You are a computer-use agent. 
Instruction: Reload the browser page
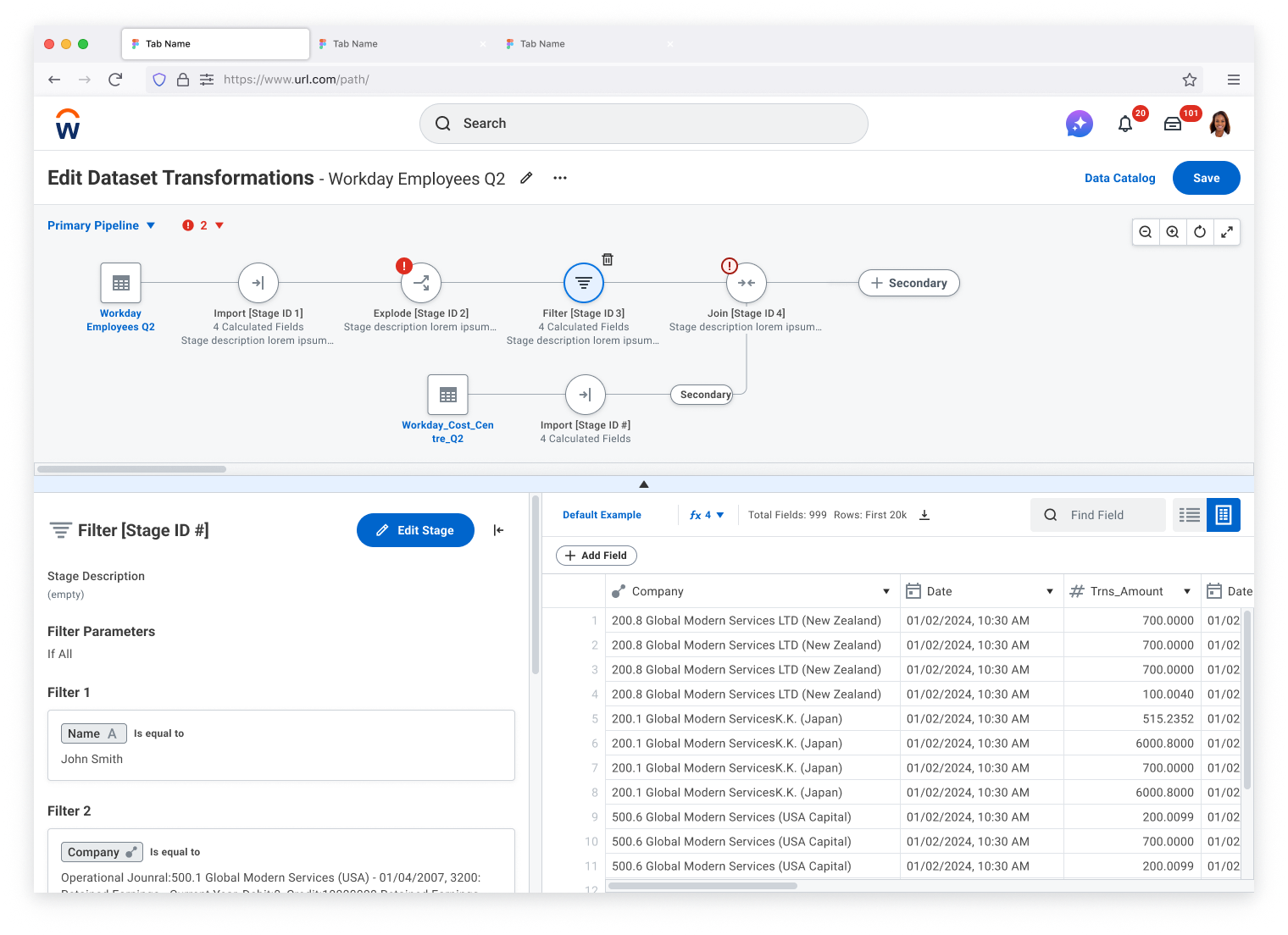coord(115,80)
